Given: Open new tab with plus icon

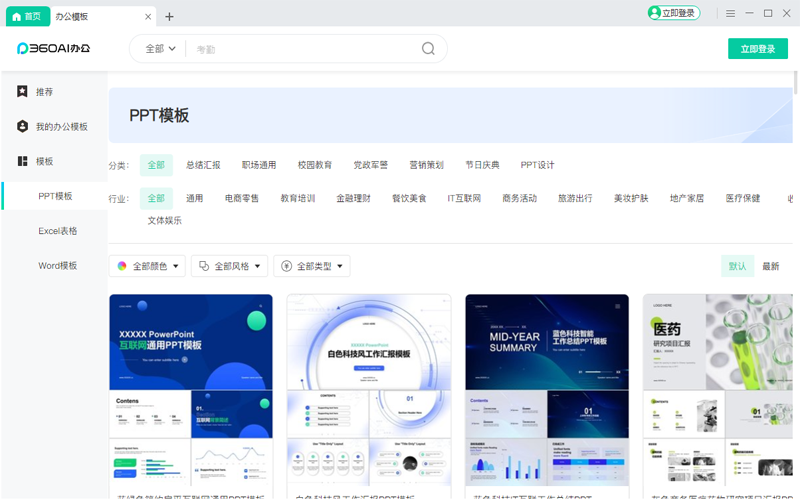Looking at the screenshot, I should click(x=169, y=16).
